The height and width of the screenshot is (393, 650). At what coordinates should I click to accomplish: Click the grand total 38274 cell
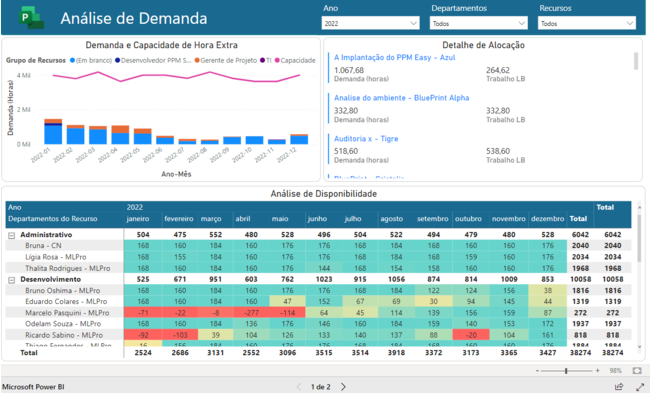[613, 353]
